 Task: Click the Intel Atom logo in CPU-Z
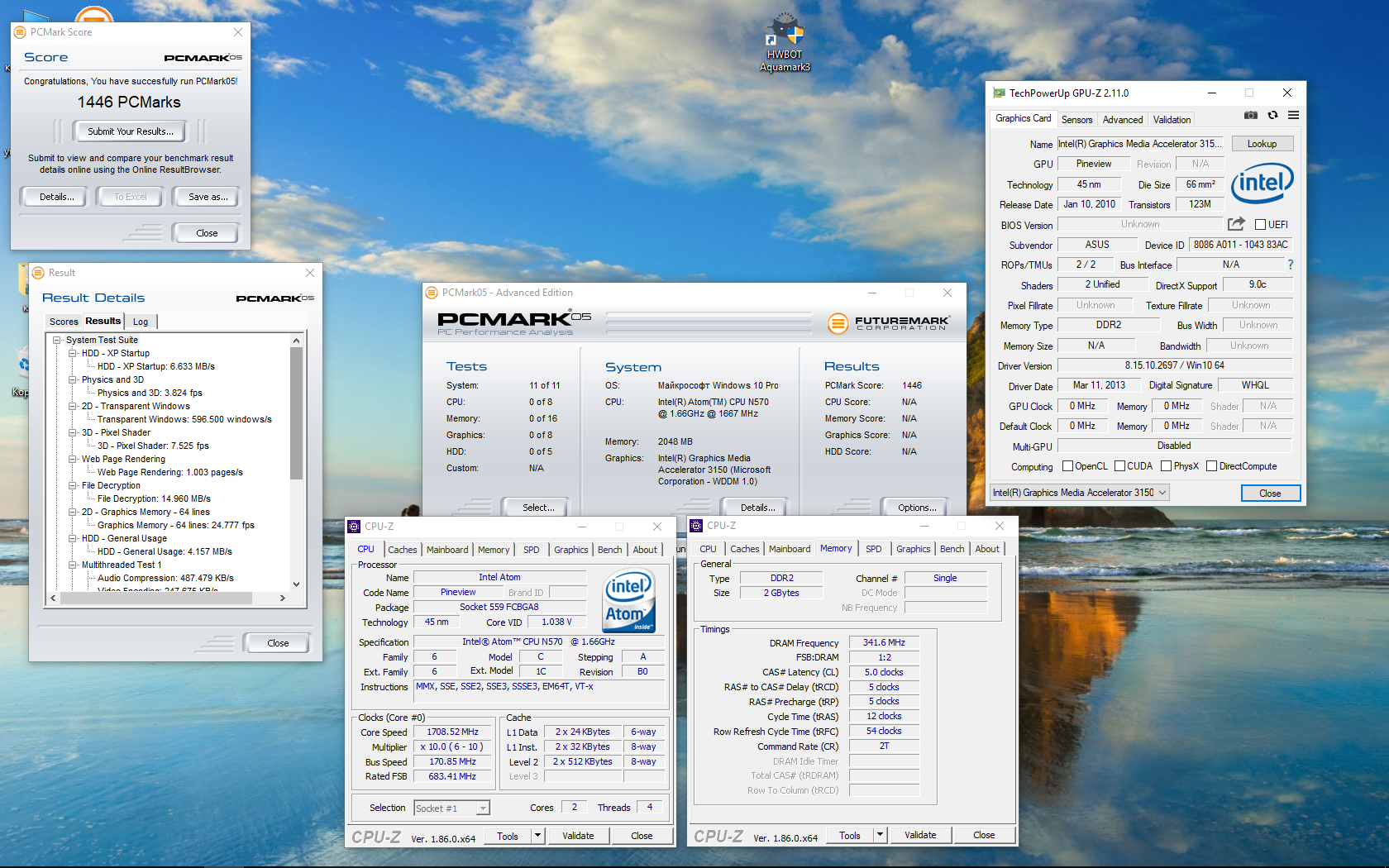628,601
